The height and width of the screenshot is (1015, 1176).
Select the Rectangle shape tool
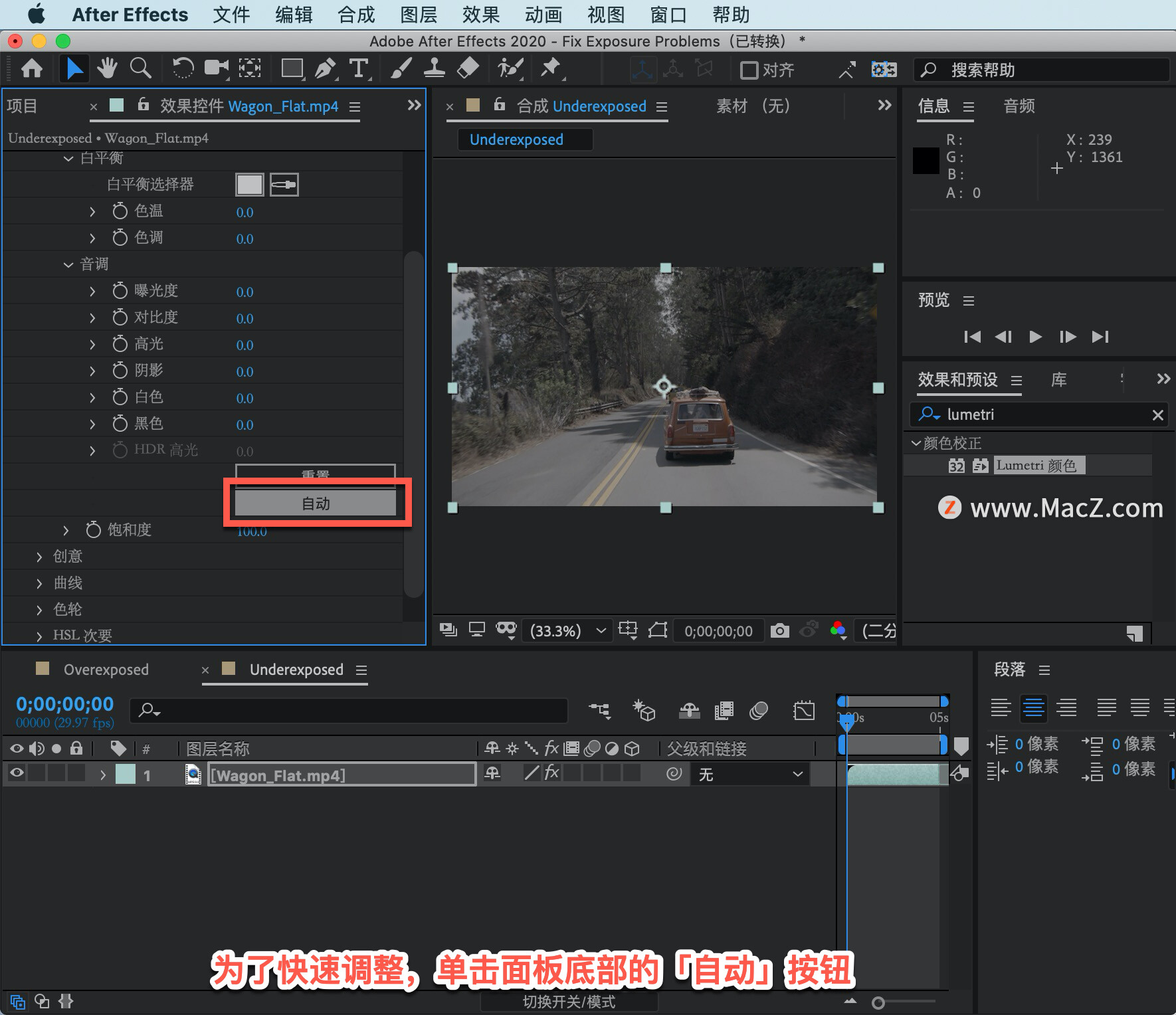pyautogui.click(x=292, y=69)
